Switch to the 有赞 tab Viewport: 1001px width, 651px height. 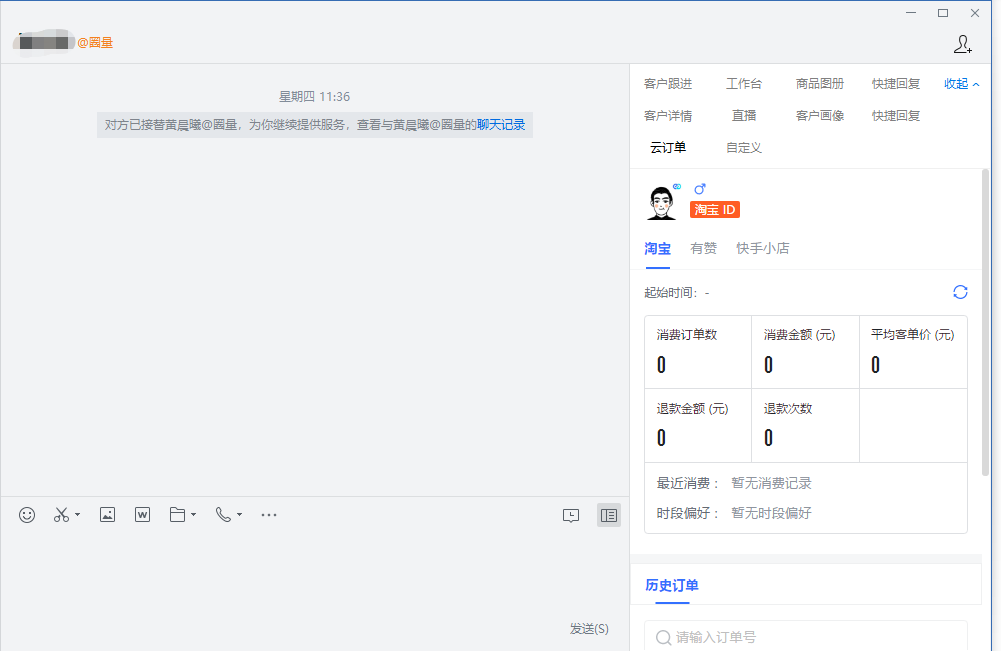[x=703, y=248]
